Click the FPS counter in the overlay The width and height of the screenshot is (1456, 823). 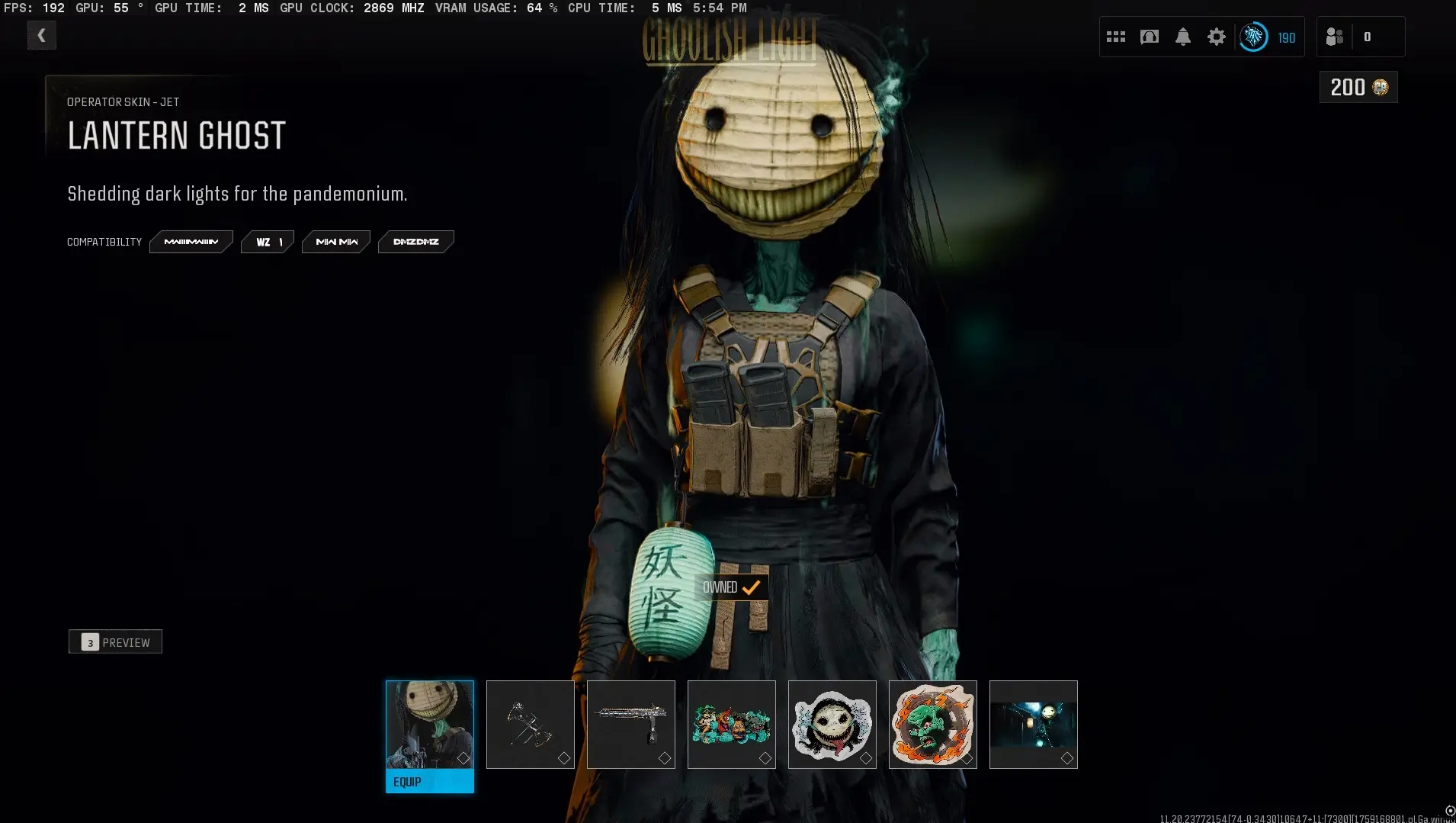34,8
